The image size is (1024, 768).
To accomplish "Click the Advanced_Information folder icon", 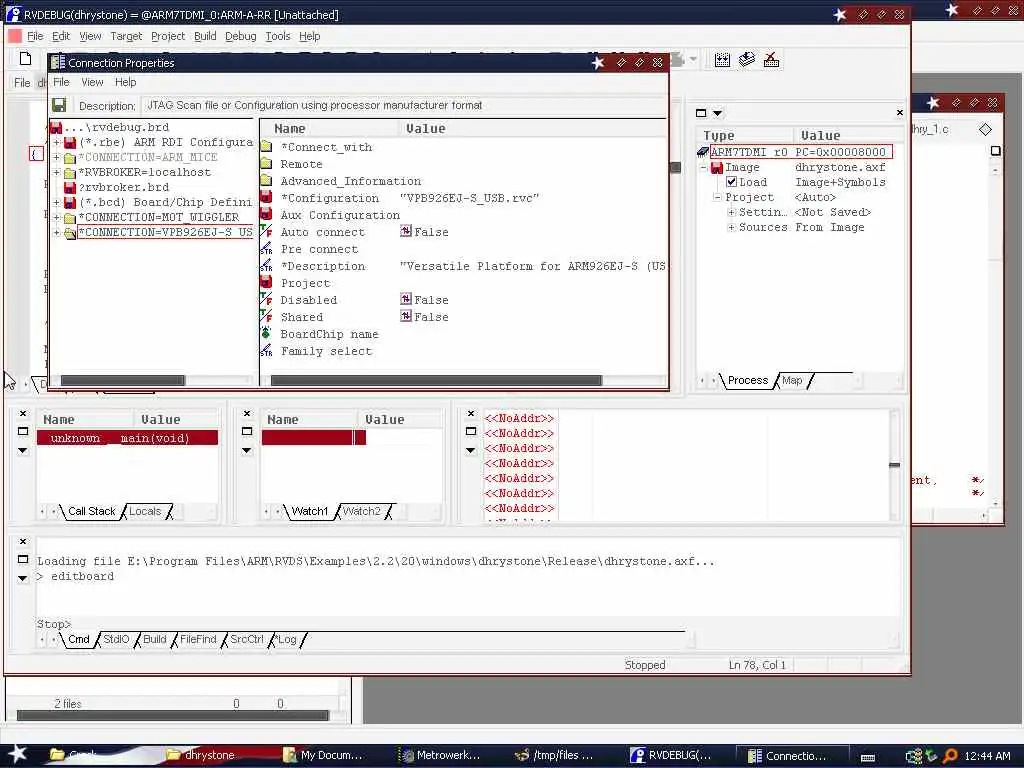I will point(266,180).
